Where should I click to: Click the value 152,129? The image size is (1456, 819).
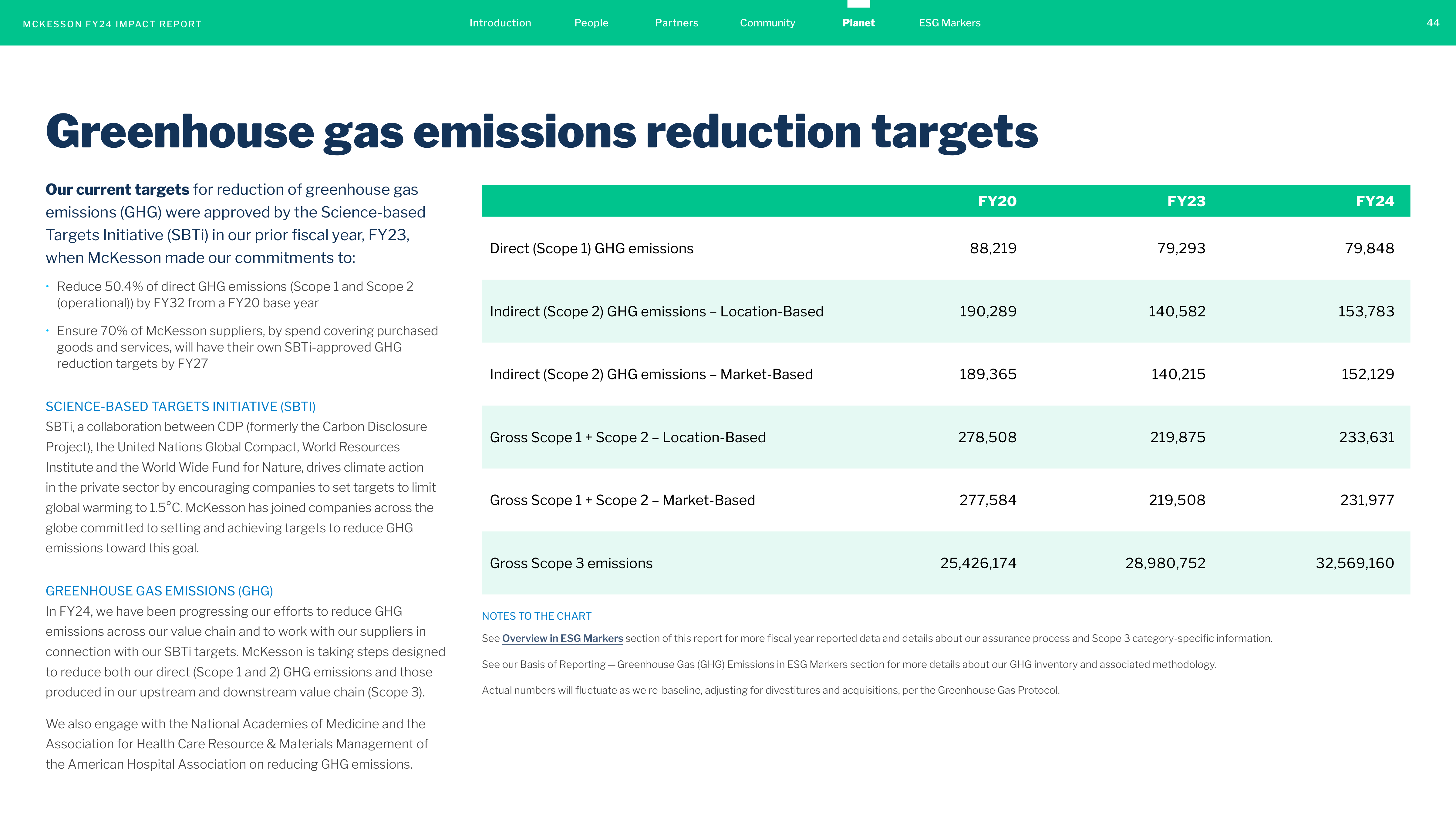tap(1367, 374)
